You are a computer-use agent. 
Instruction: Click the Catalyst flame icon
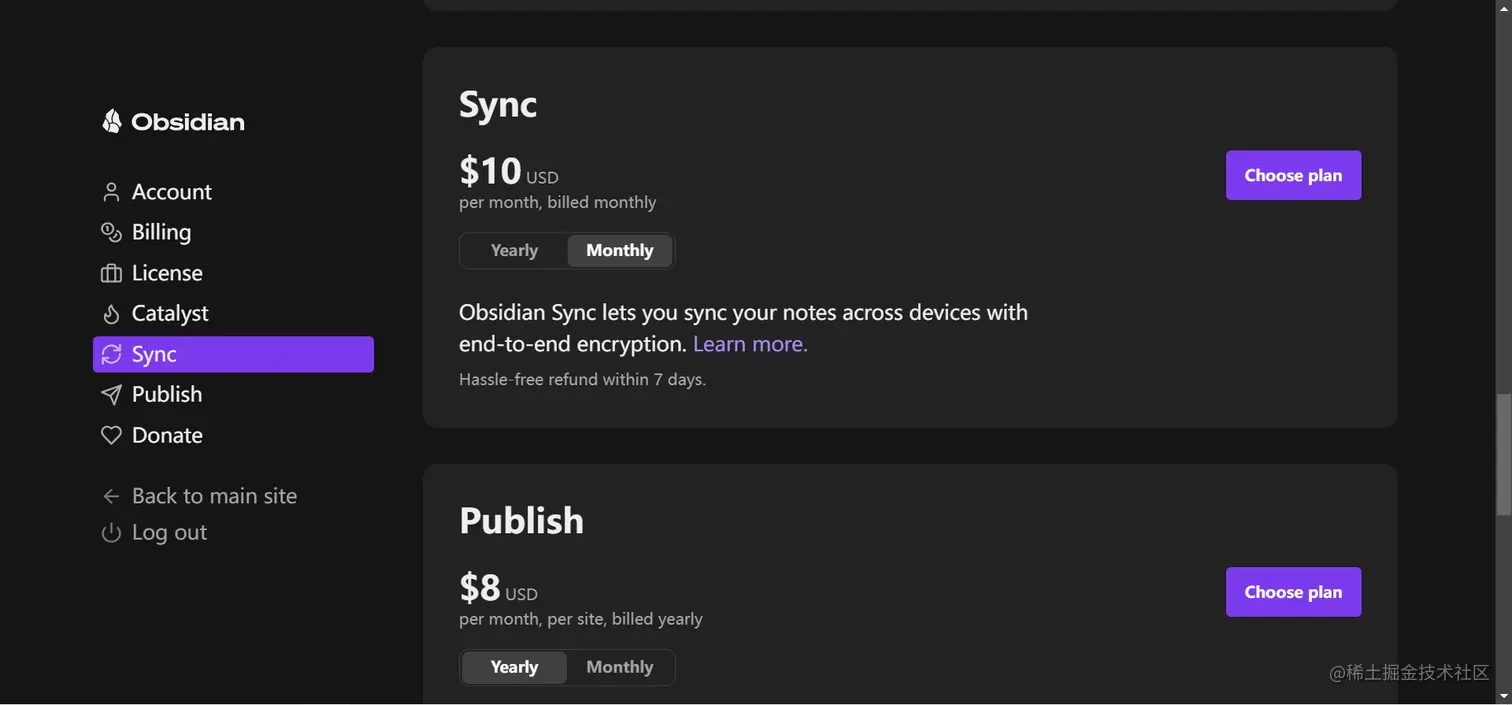(111, 314)
